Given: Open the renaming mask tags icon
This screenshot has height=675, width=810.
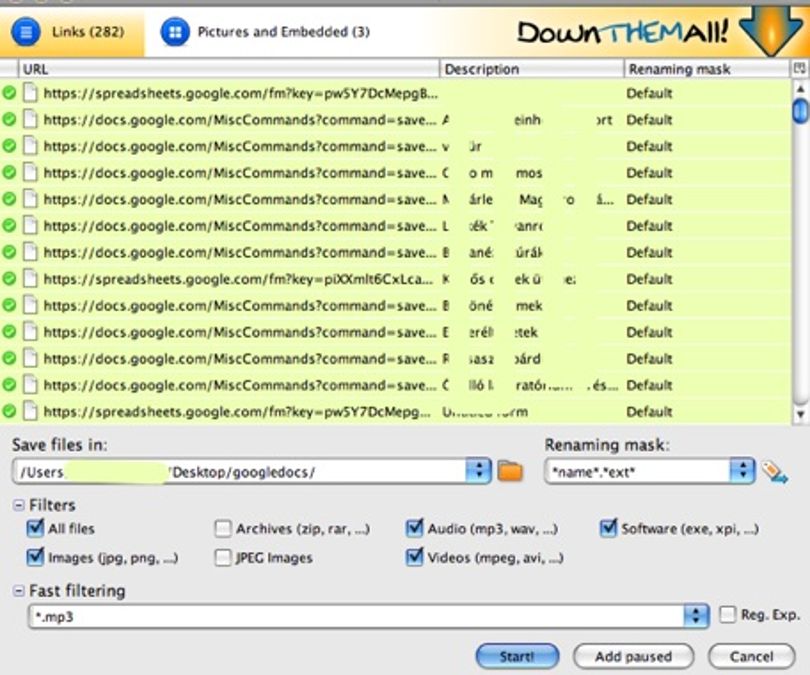Looking at the screenshot, I should [774, 471].
